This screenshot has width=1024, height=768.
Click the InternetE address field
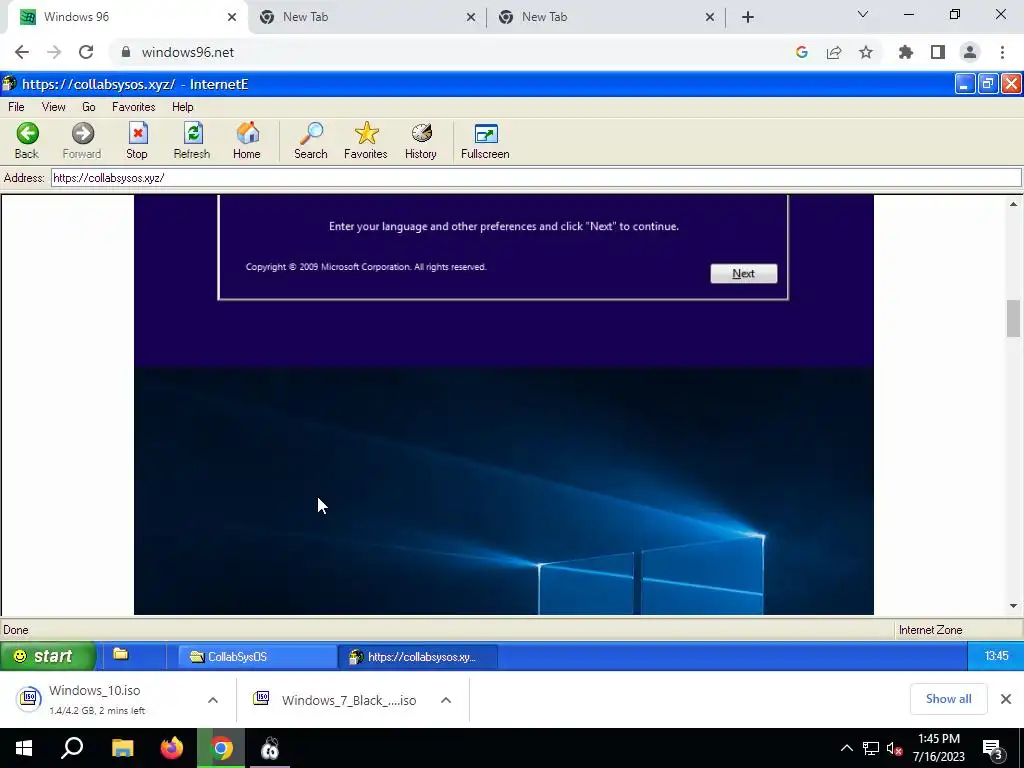tap(536, 178)
